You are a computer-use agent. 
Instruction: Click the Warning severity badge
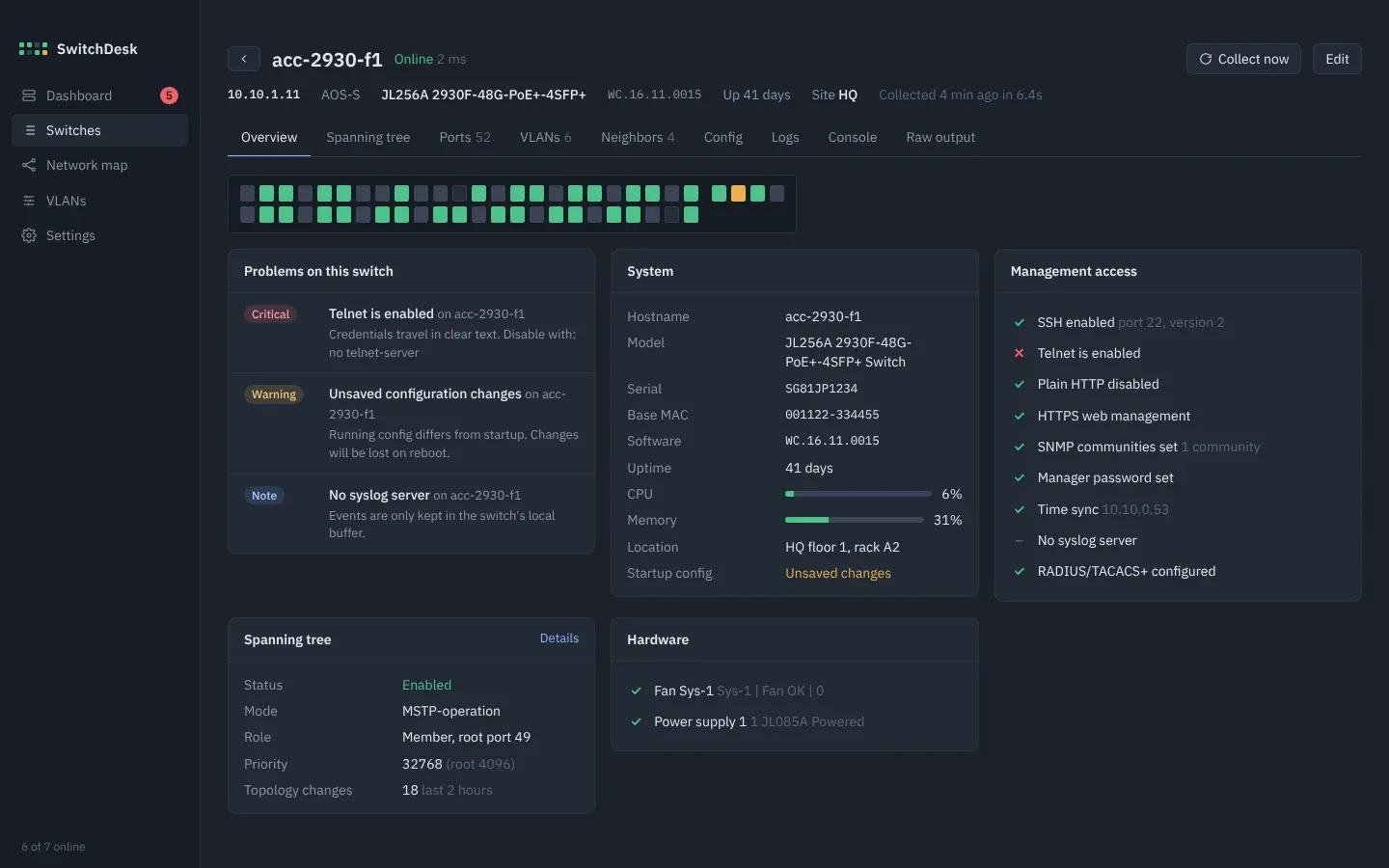pyautogui.click(x=274, y=394)
